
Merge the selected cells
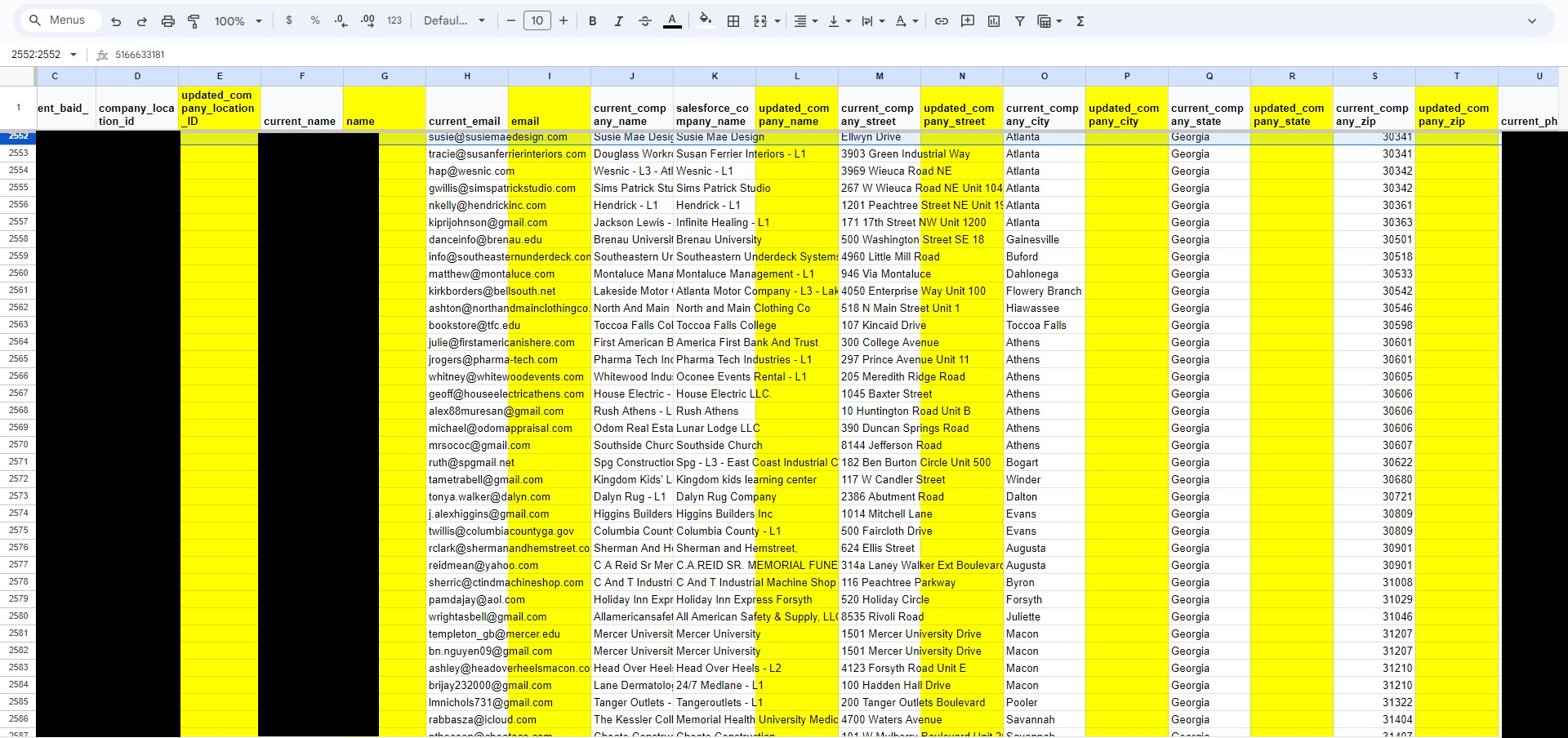tap(760, 21)
